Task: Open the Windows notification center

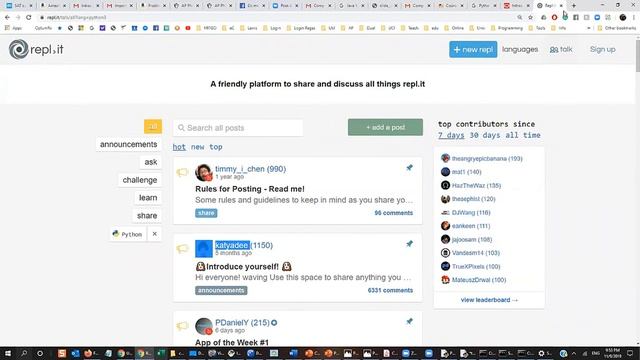Action: coord(630,353)
